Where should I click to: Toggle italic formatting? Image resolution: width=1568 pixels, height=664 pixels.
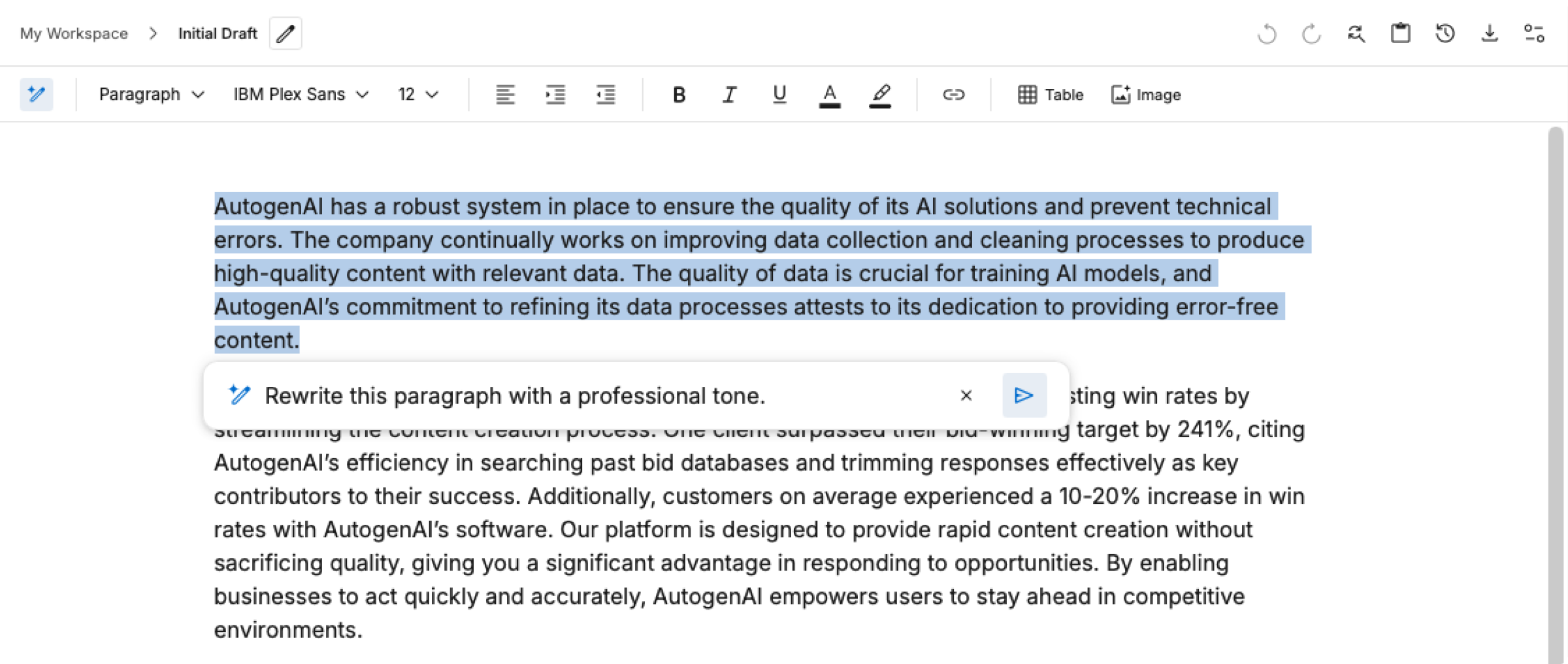pos(729,95)
